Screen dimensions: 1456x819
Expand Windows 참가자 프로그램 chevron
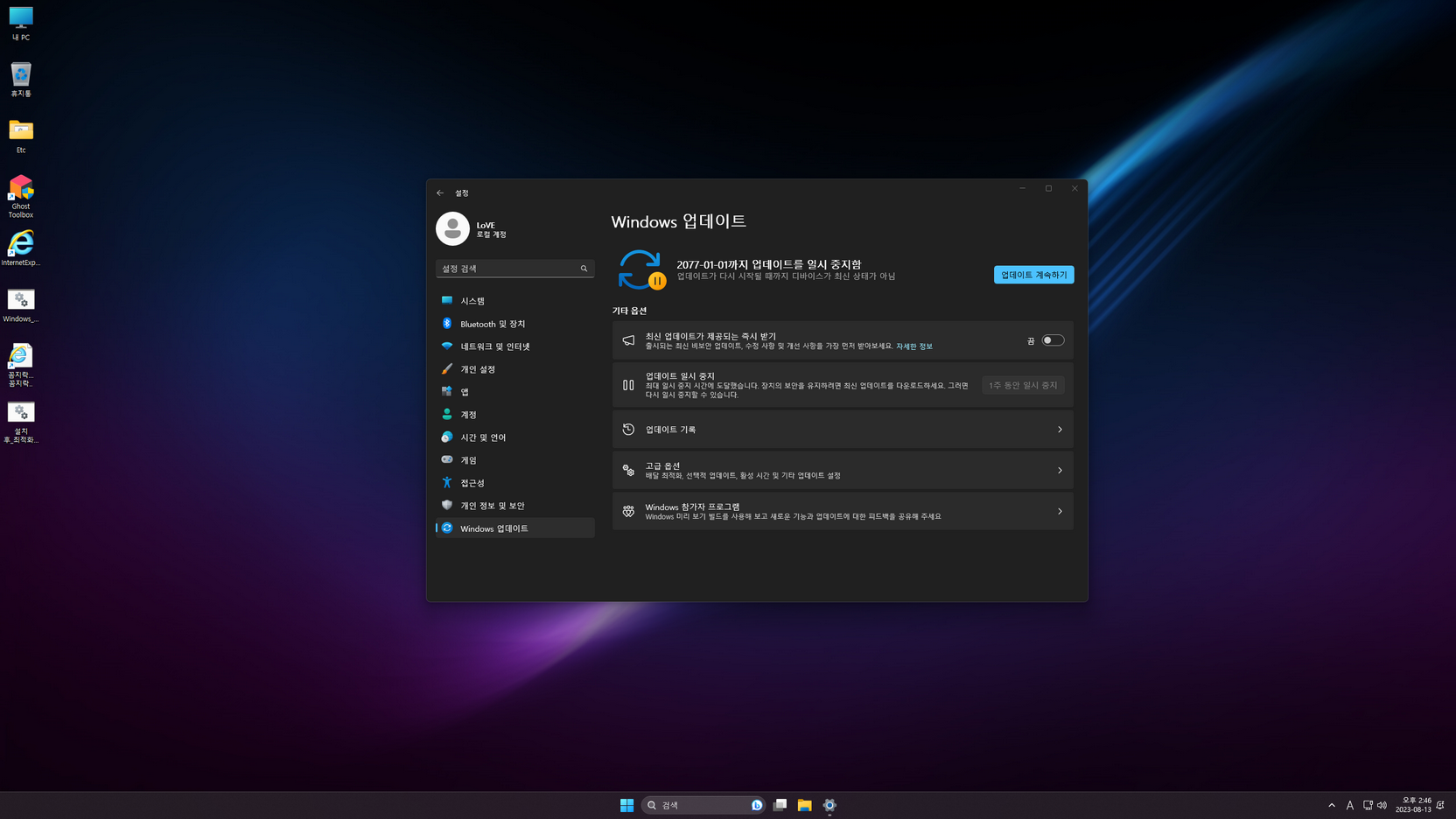tap(1060, 512)
